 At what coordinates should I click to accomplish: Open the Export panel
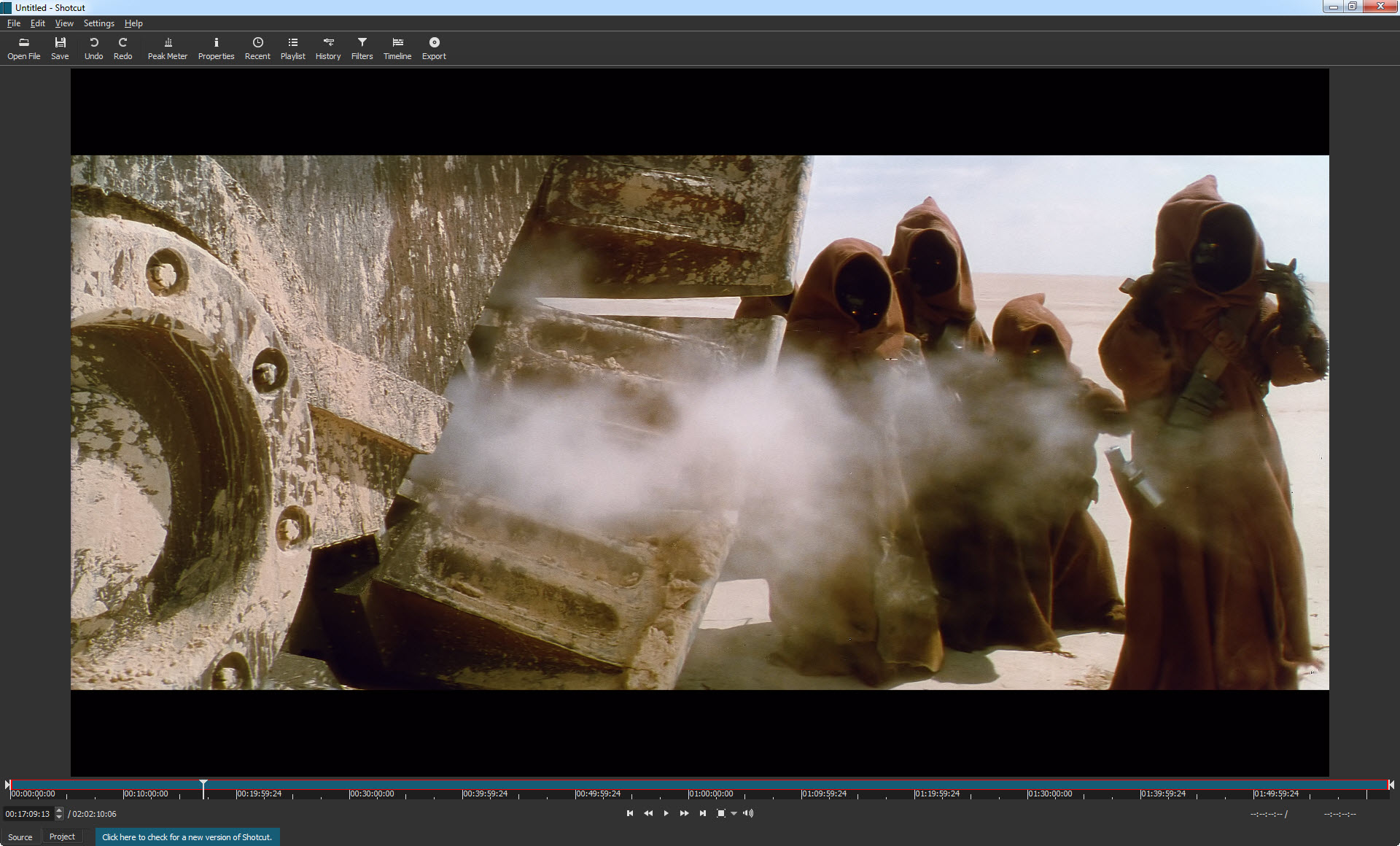tap(434, 48)
